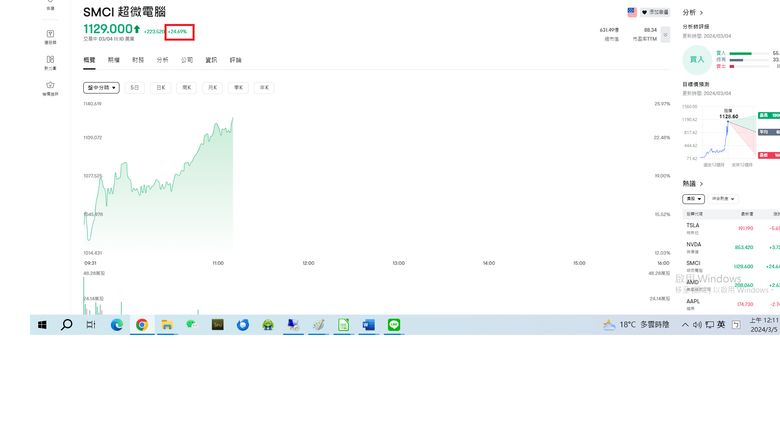Open the blue circular browser taskbar icon
The height and width of the screenshot is (439, 780).
point(243,325)
